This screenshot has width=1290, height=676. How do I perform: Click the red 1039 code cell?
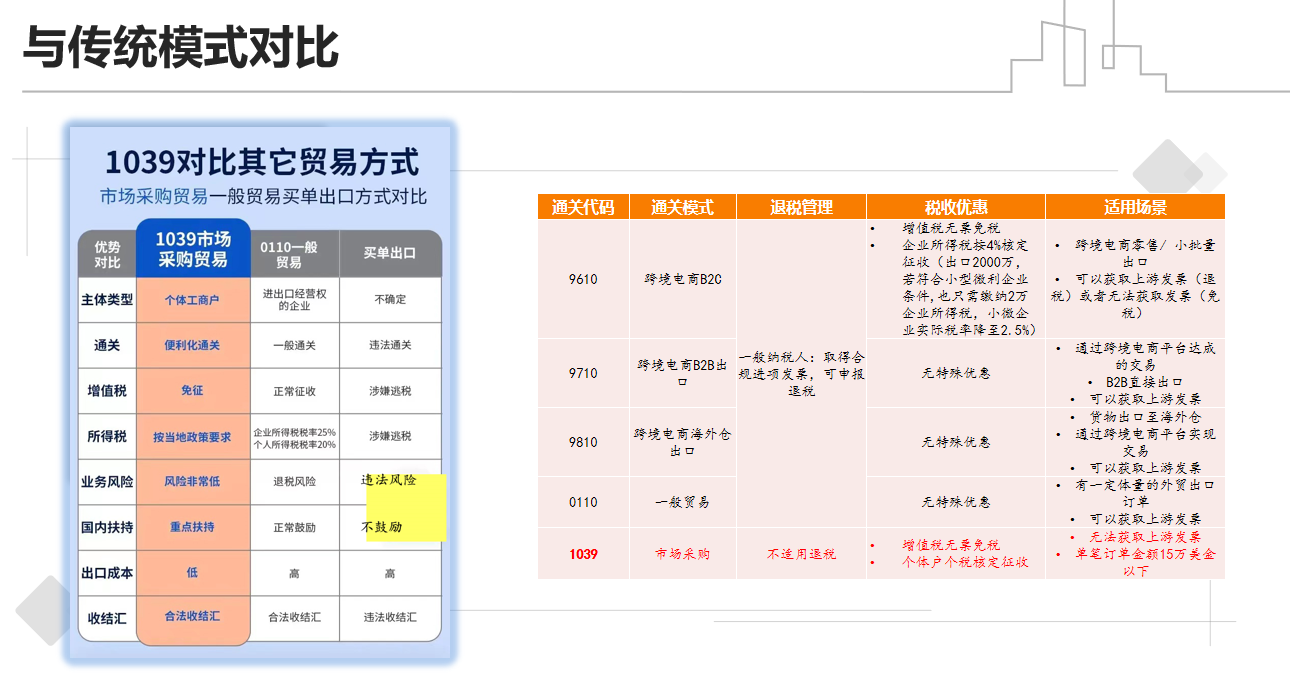(583, 553)
